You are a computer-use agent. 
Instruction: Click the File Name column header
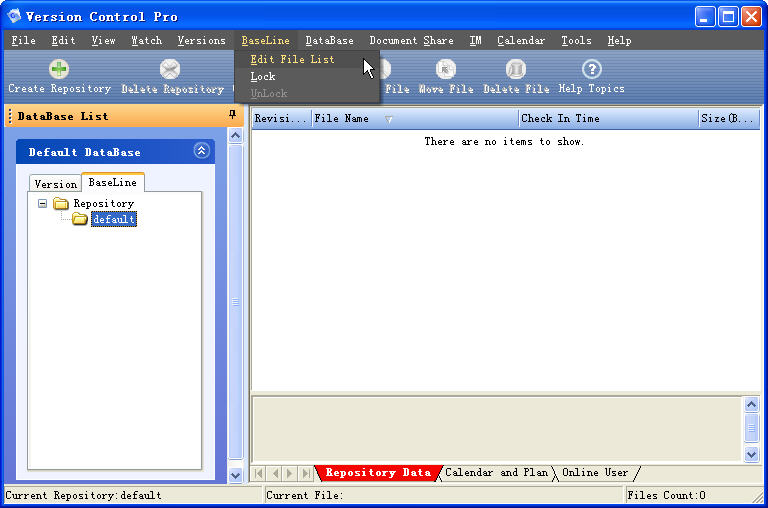[415, 119]
